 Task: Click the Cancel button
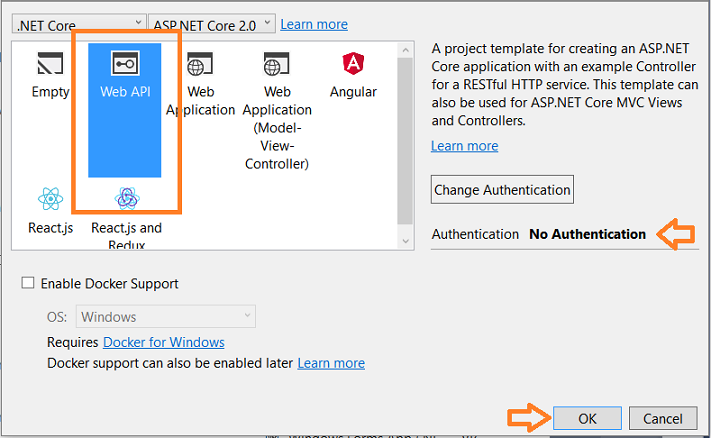coord(663,418)
